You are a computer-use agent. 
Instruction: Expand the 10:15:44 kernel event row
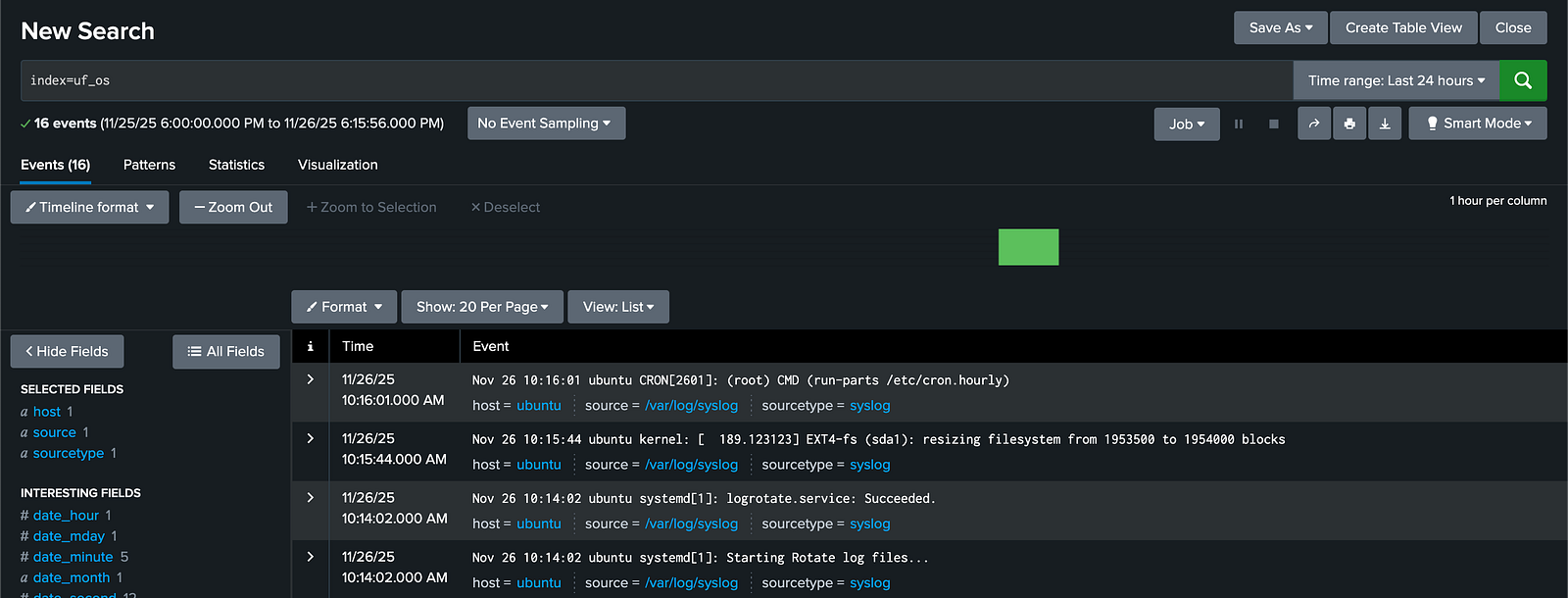pos(310,438)
